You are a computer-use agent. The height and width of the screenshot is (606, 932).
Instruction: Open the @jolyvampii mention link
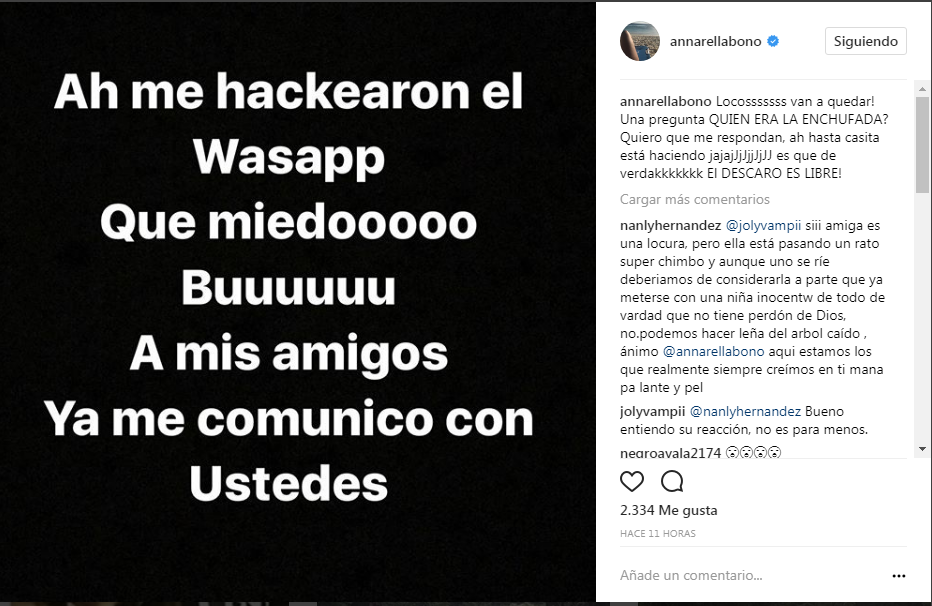coord(763,226)
